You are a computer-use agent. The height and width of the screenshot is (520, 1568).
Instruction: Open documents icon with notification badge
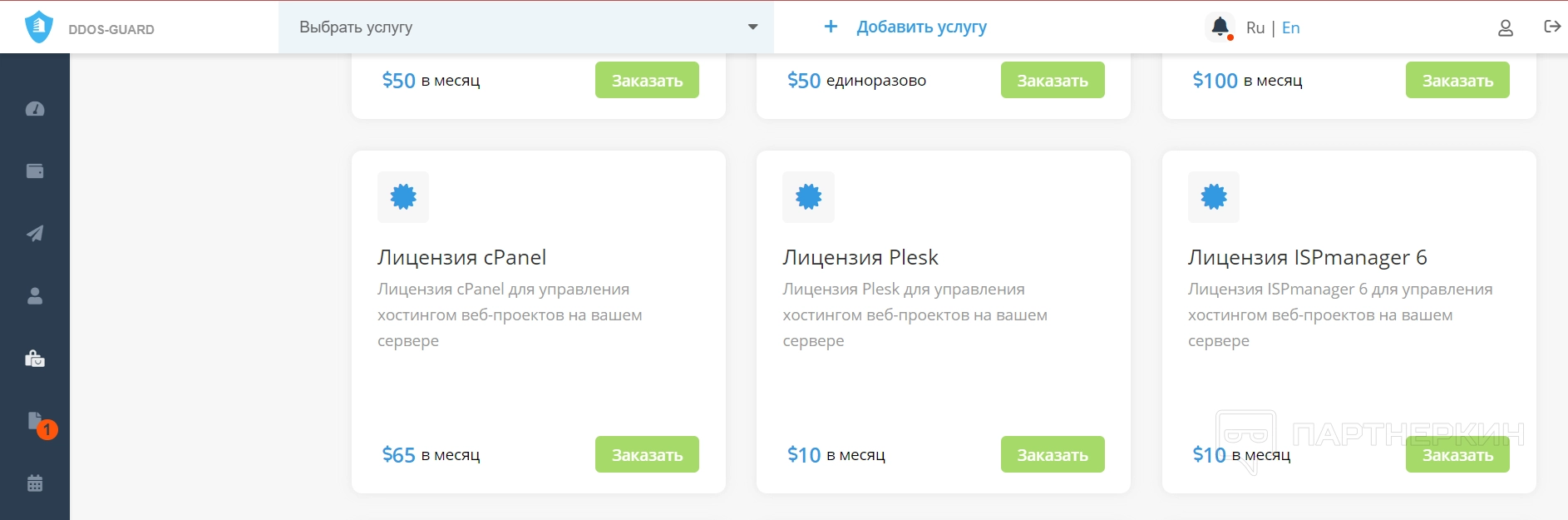[x=35, y=421]
